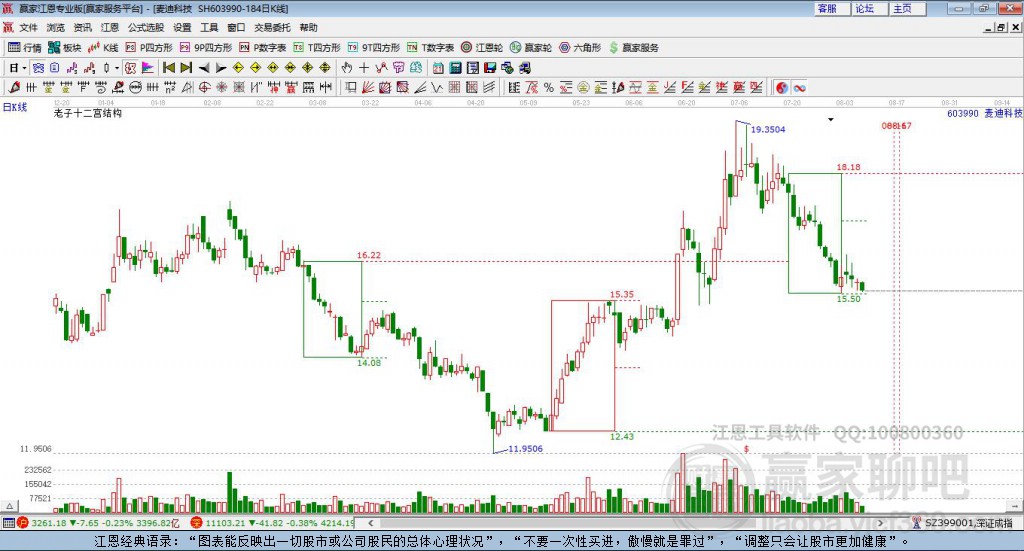Select the hand pan tool
The height and width of the screenshot is (551, 1024).
pos(347,67)
